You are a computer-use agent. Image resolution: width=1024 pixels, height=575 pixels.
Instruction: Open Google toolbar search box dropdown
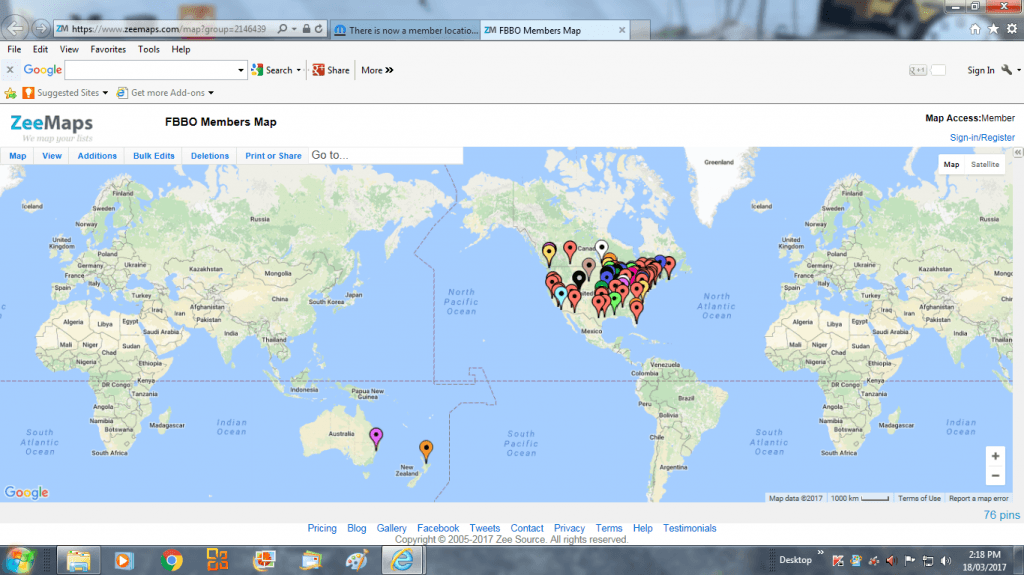241,70
